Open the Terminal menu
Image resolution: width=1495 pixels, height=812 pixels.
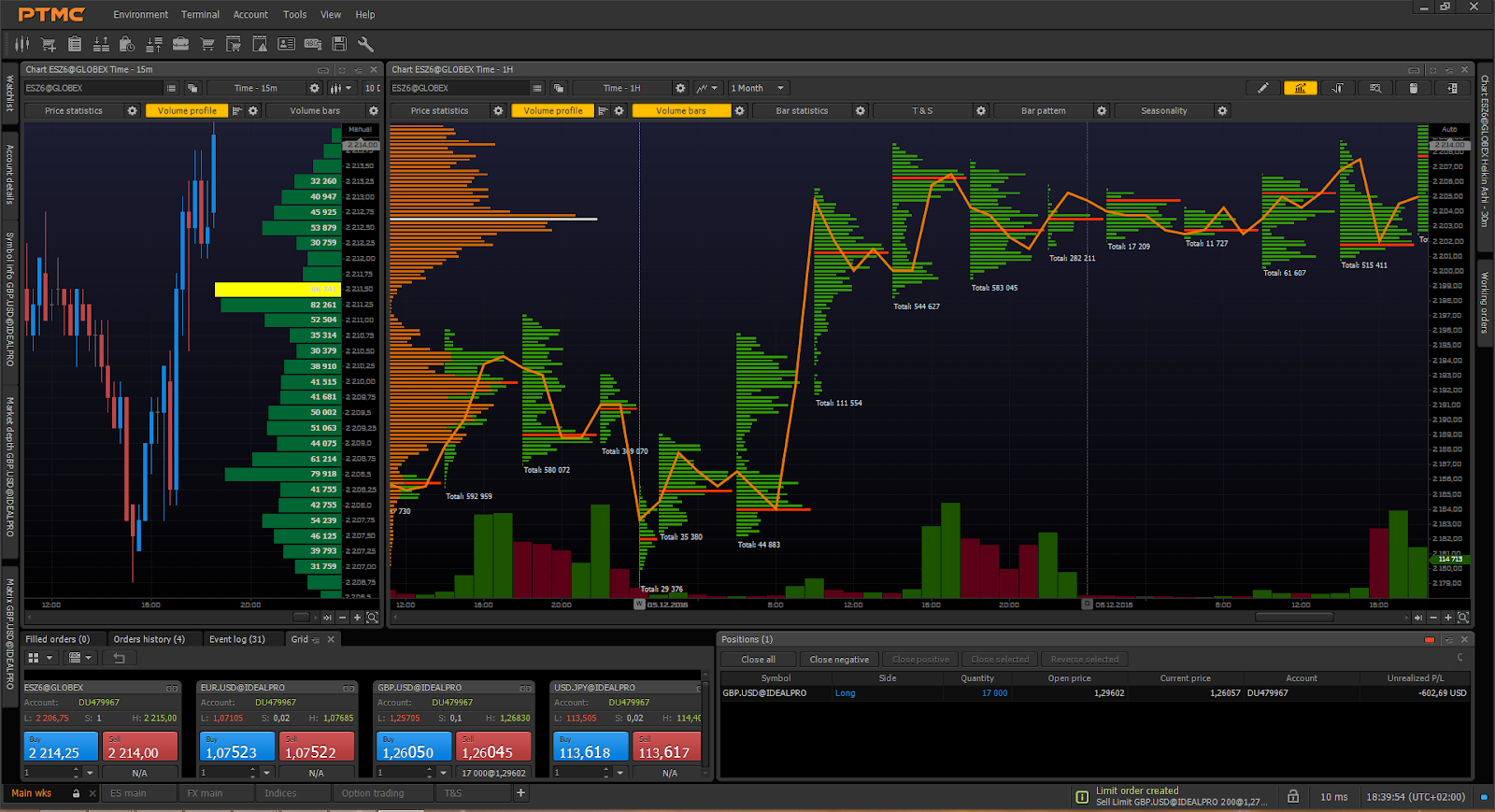pos(200,14)
